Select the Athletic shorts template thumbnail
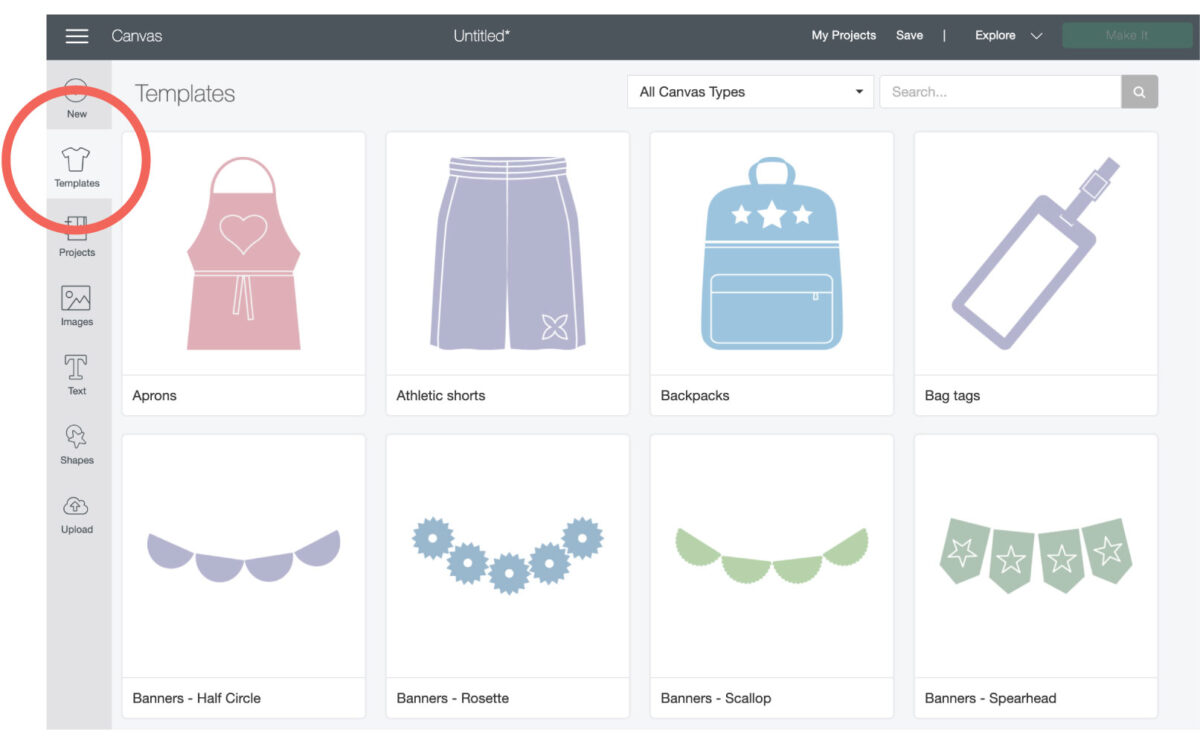1200x744 pixels. tap(508, 254)
